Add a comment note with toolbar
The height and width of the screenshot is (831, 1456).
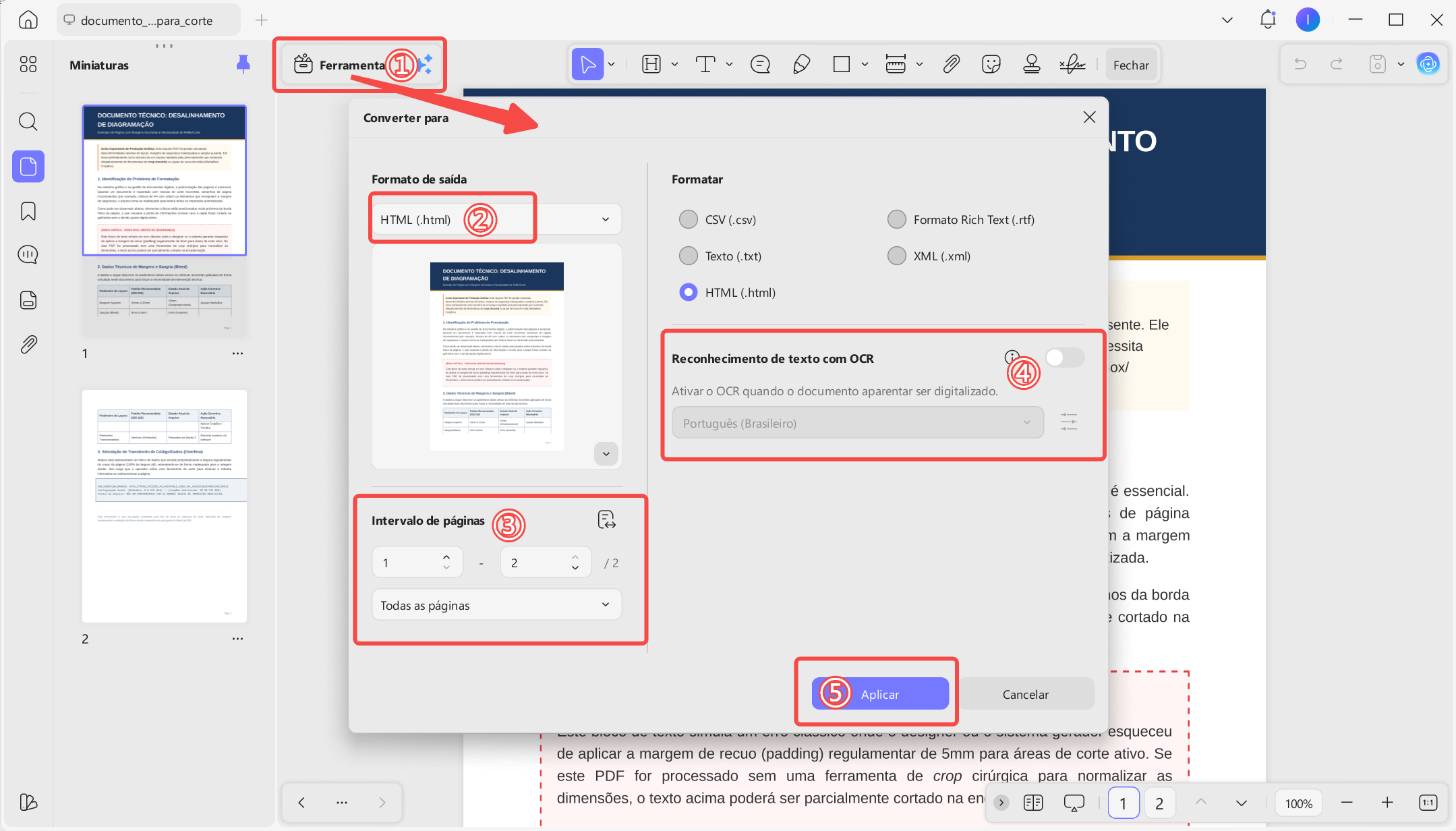tap(760, 65)
